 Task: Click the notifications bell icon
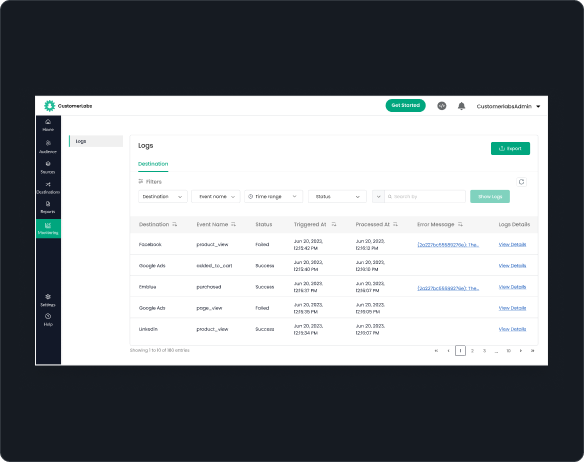(x=461, y=106)
